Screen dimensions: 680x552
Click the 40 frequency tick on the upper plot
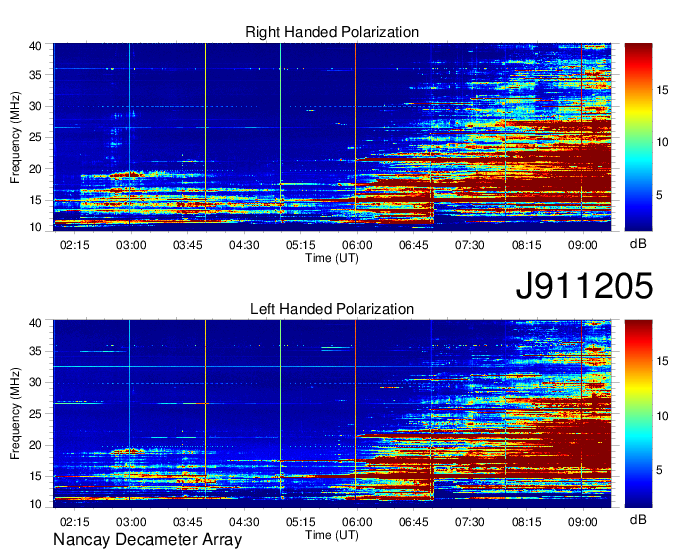tap(36, 46)
